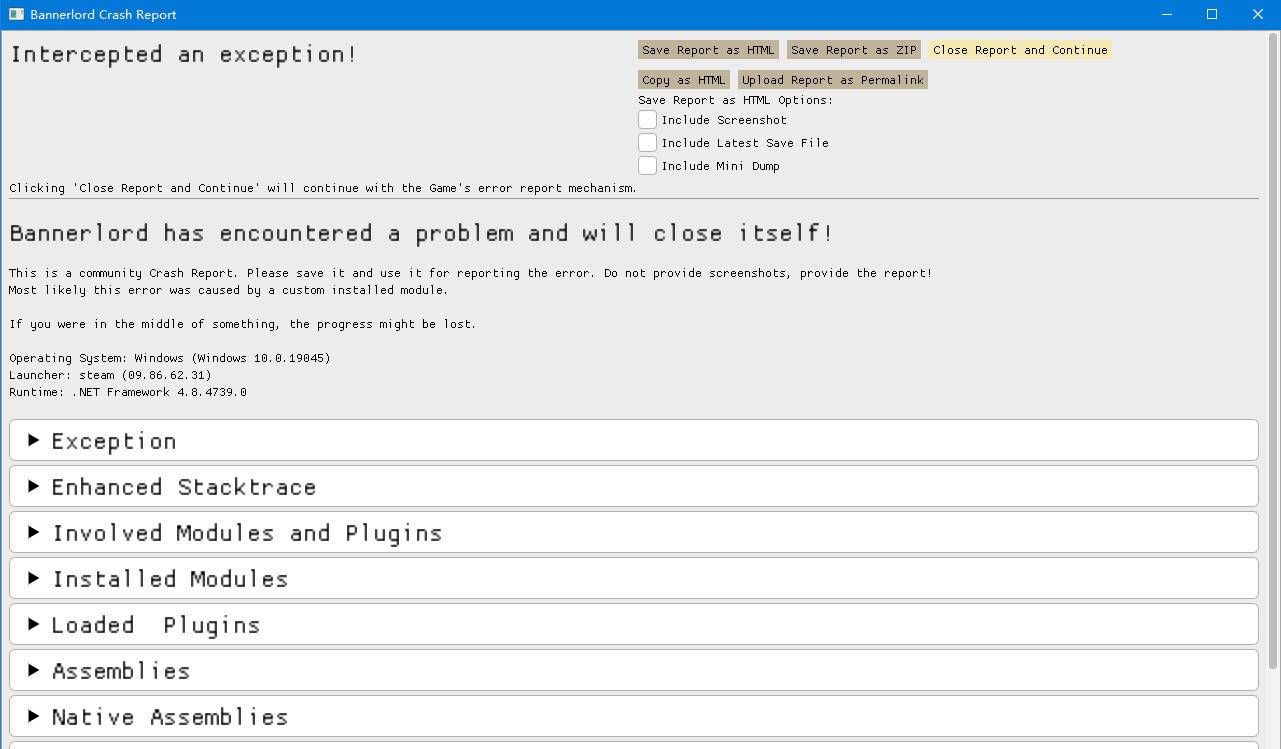The height and width of the screenshot is (749, 1281).
Task: Click Save Report as ZIP button
Action: (853, 50)
